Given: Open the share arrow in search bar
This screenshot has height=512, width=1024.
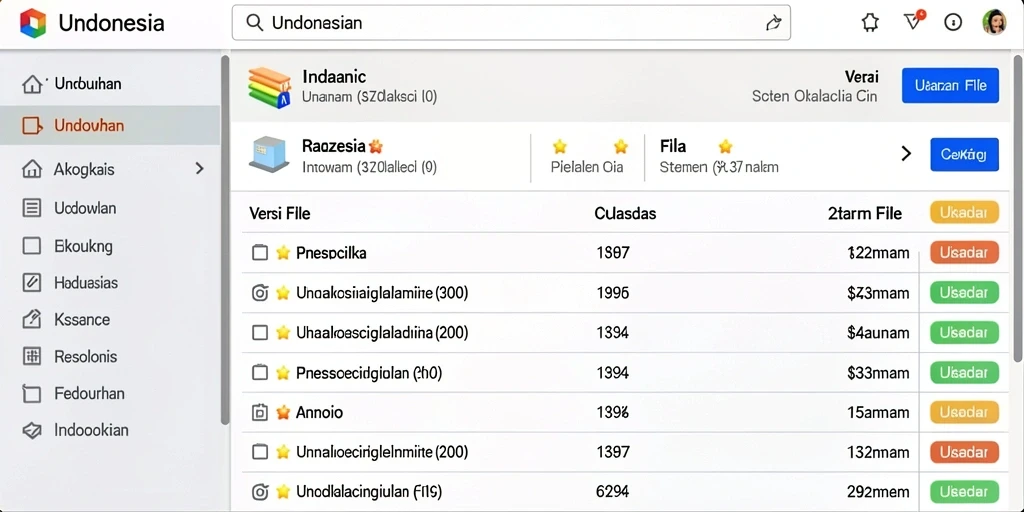Looking at the screenshot, I should (x=773, y=24).
